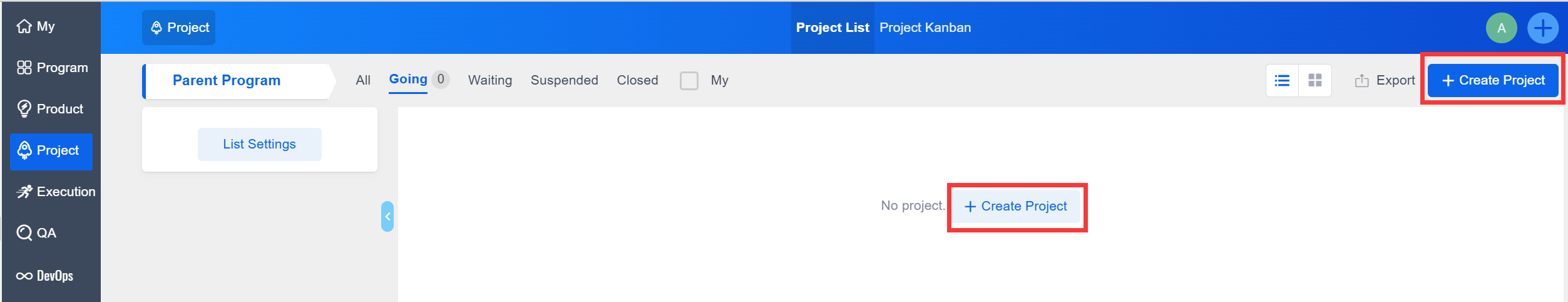Open List Settings
1568x302 pixels.
pos(259,145)
